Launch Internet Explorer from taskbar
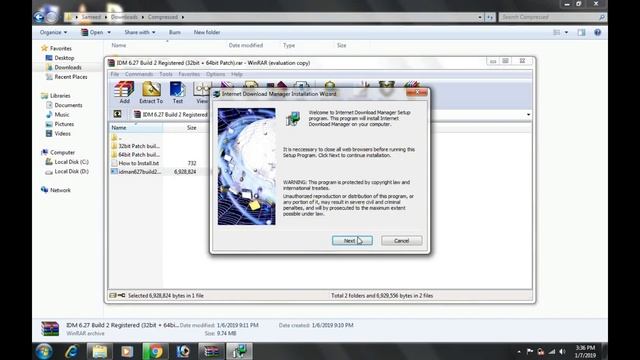The height and width of the screenshot is (360, 640). (72, 351)
